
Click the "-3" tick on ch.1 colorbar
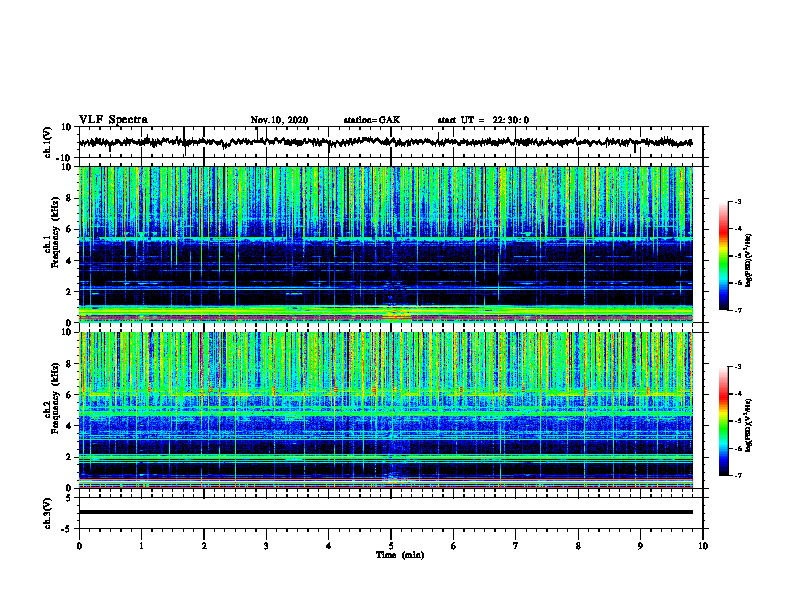pyautogui.click(x=738, y=202)
